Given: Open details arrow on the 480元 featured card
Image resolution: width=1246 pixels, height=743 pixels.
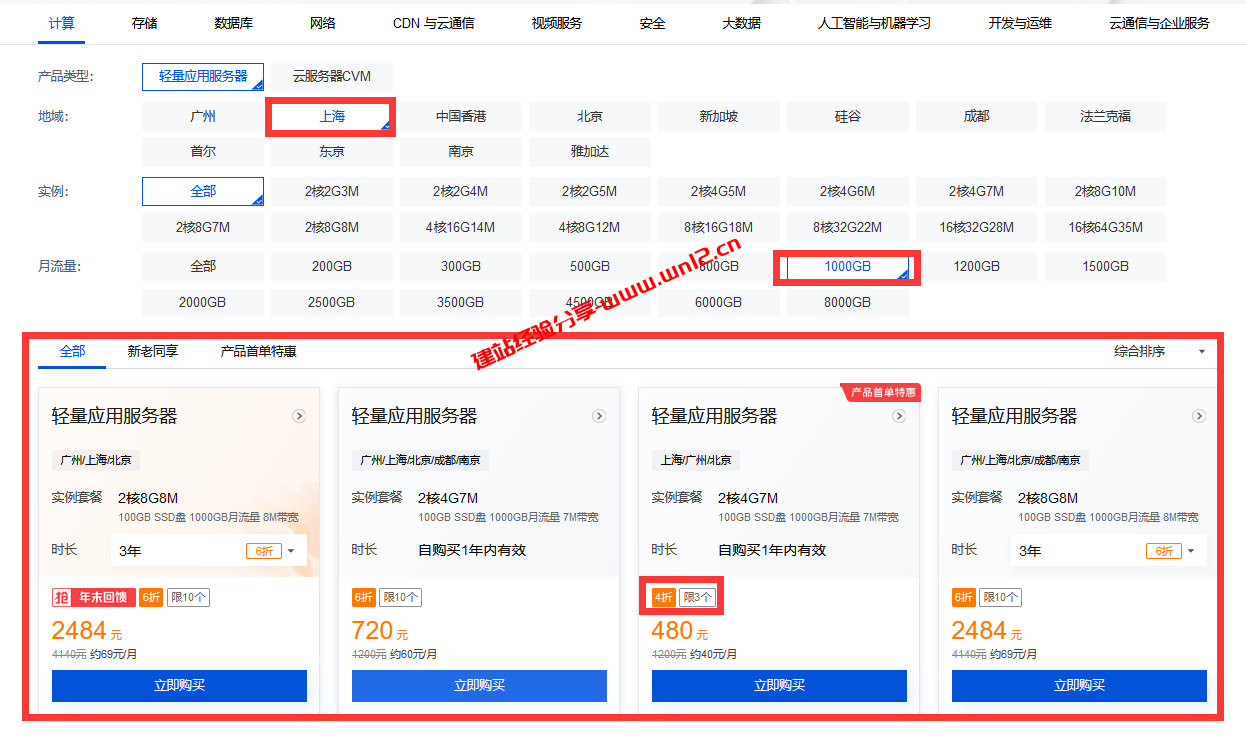Looking at the screenshot, I should pyautogui.click(x=898, y=416).
